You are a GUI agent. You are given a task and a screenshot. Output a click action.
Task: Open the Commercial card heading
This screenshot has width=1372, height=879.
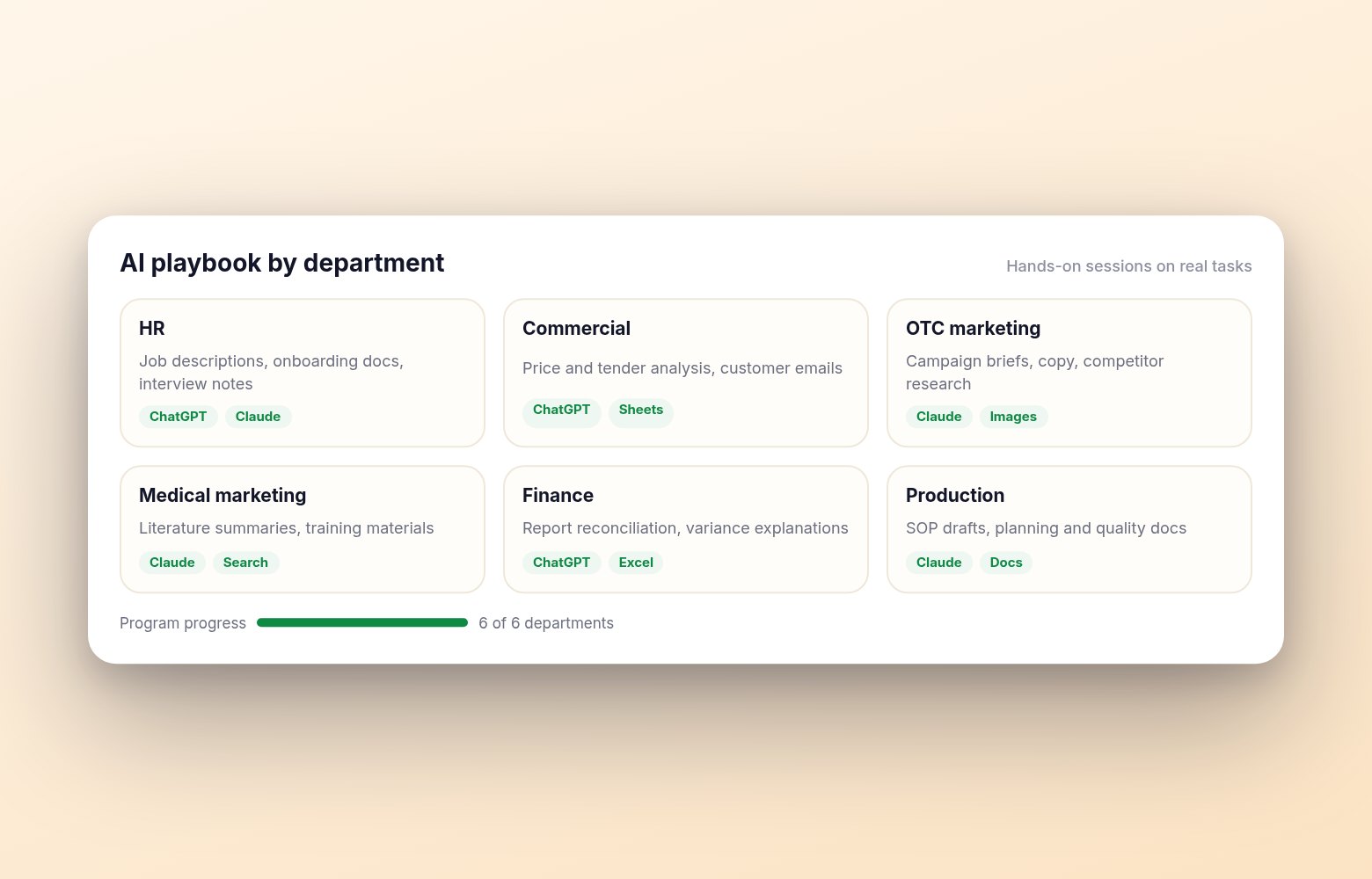576,328
